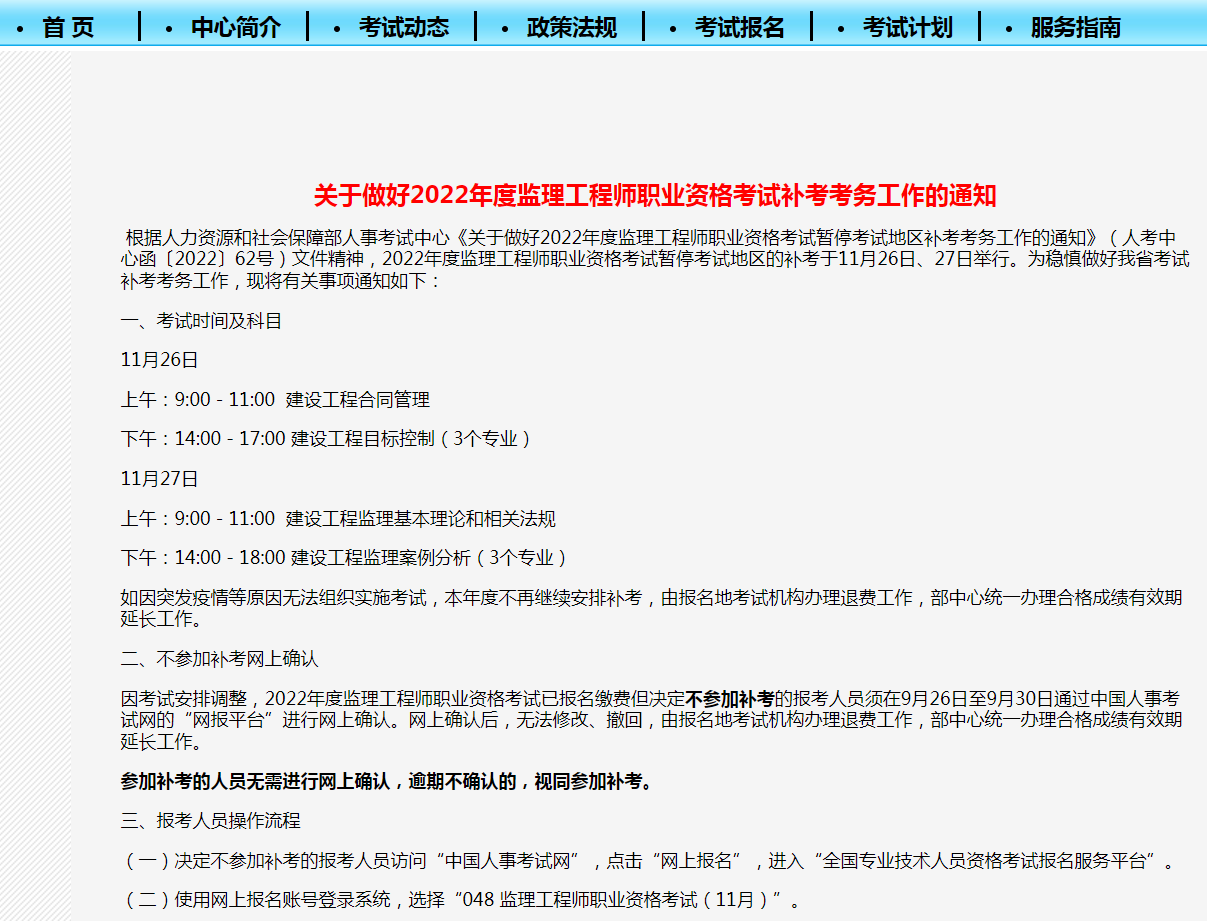Click the bold sentence ending 视同参加补考

pos(386,781)
